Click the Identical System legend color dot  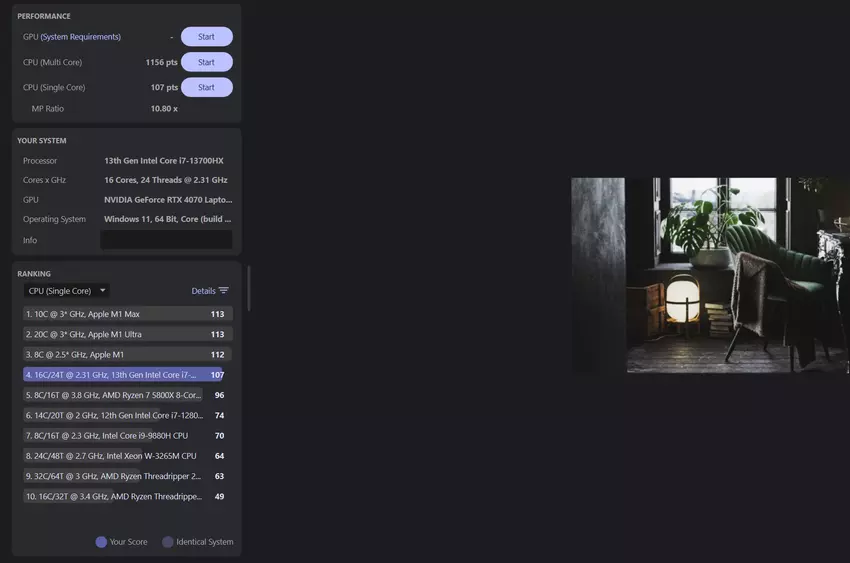(x=168, y=542)
